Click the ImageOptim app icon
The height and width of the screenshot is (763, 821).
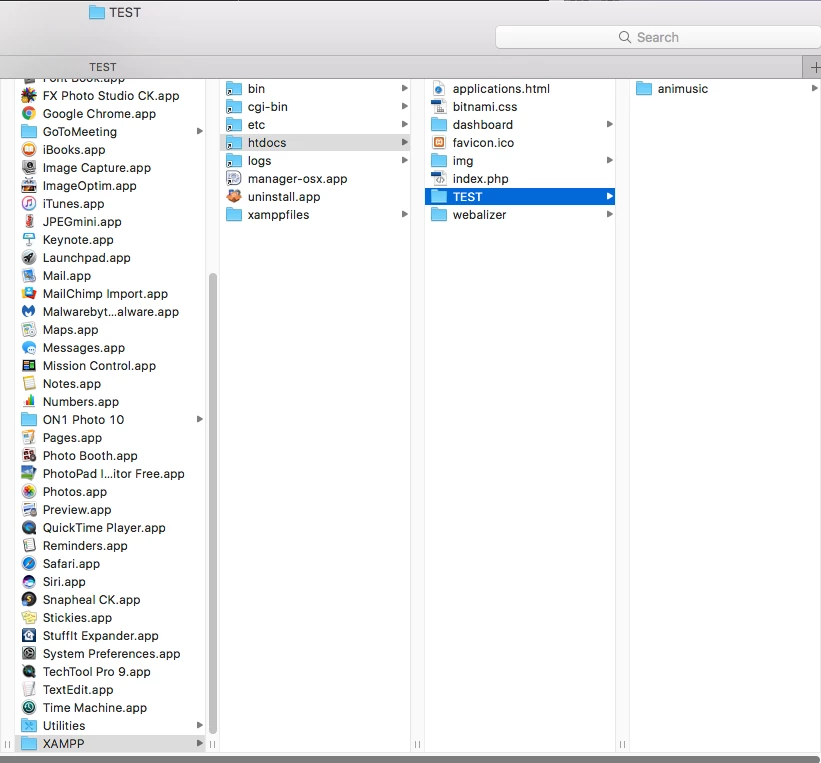point(29,186)
